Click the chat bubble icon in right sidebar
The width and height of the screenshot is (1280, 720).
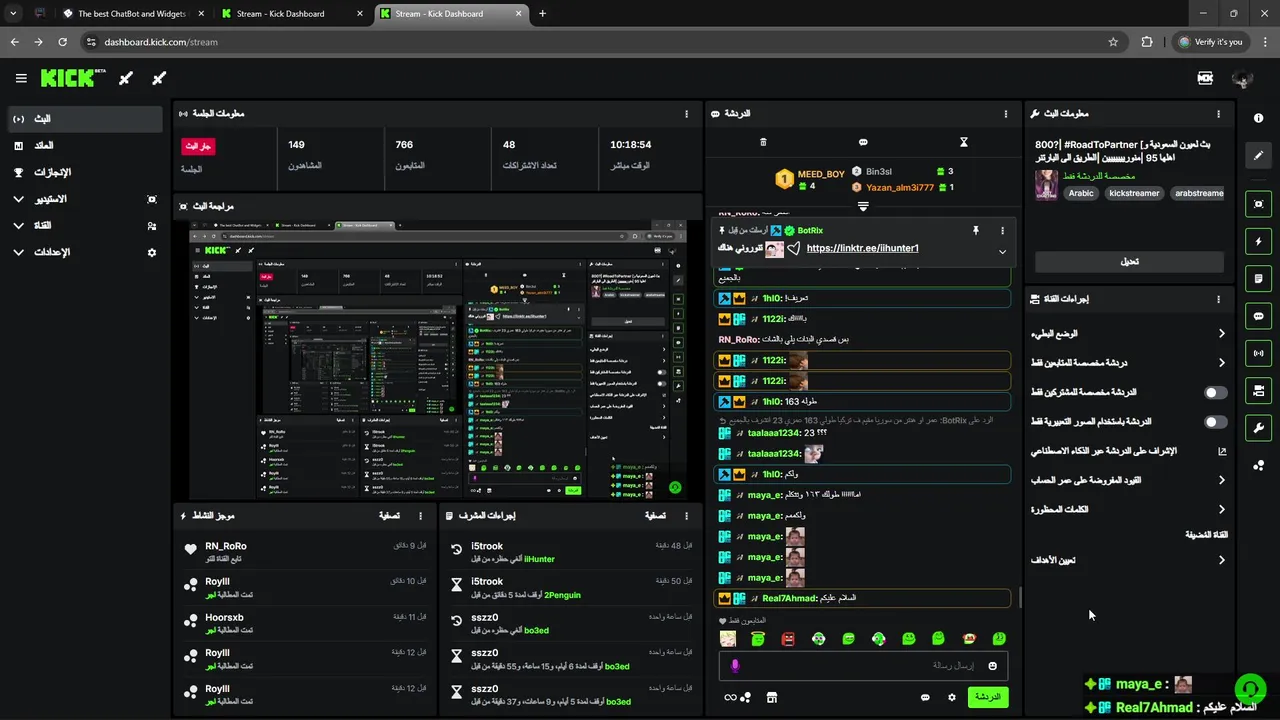(x=1258, y=316)
